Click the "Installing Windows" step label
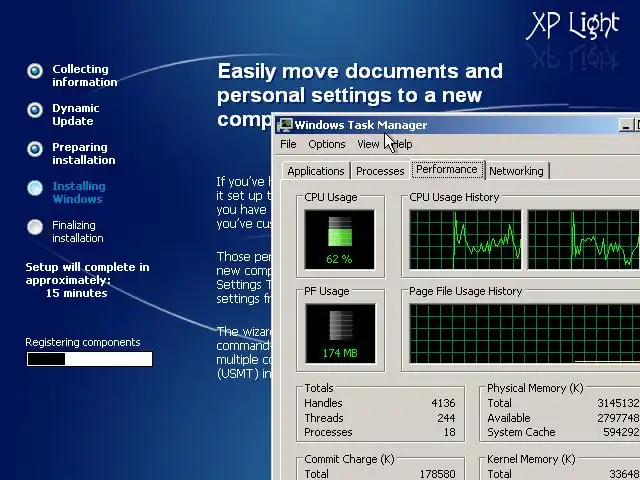 [x=79, y=193]
